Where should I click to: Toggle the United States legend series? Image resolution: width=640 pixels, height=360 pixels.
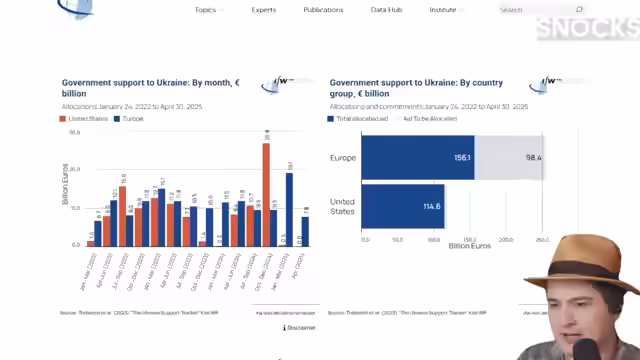pos(84,119)
